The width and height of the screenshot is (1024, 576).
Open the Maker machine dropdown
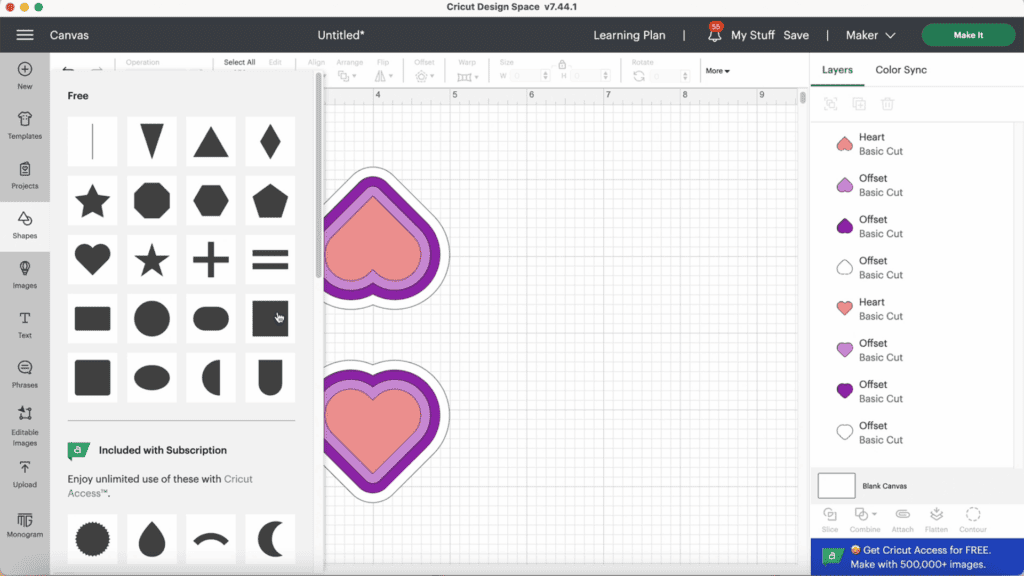[871, 35]
